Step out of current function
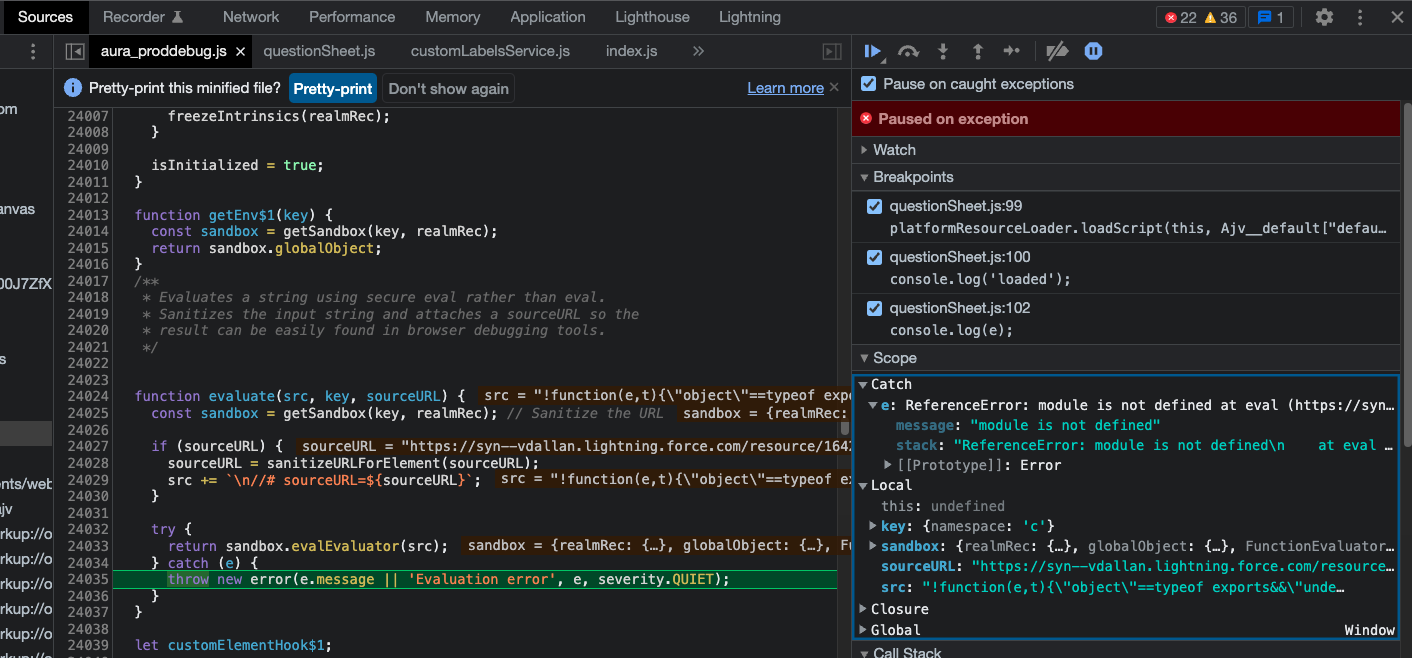Viewport: 1412px width, 658px height. click(x=977, y=51)
